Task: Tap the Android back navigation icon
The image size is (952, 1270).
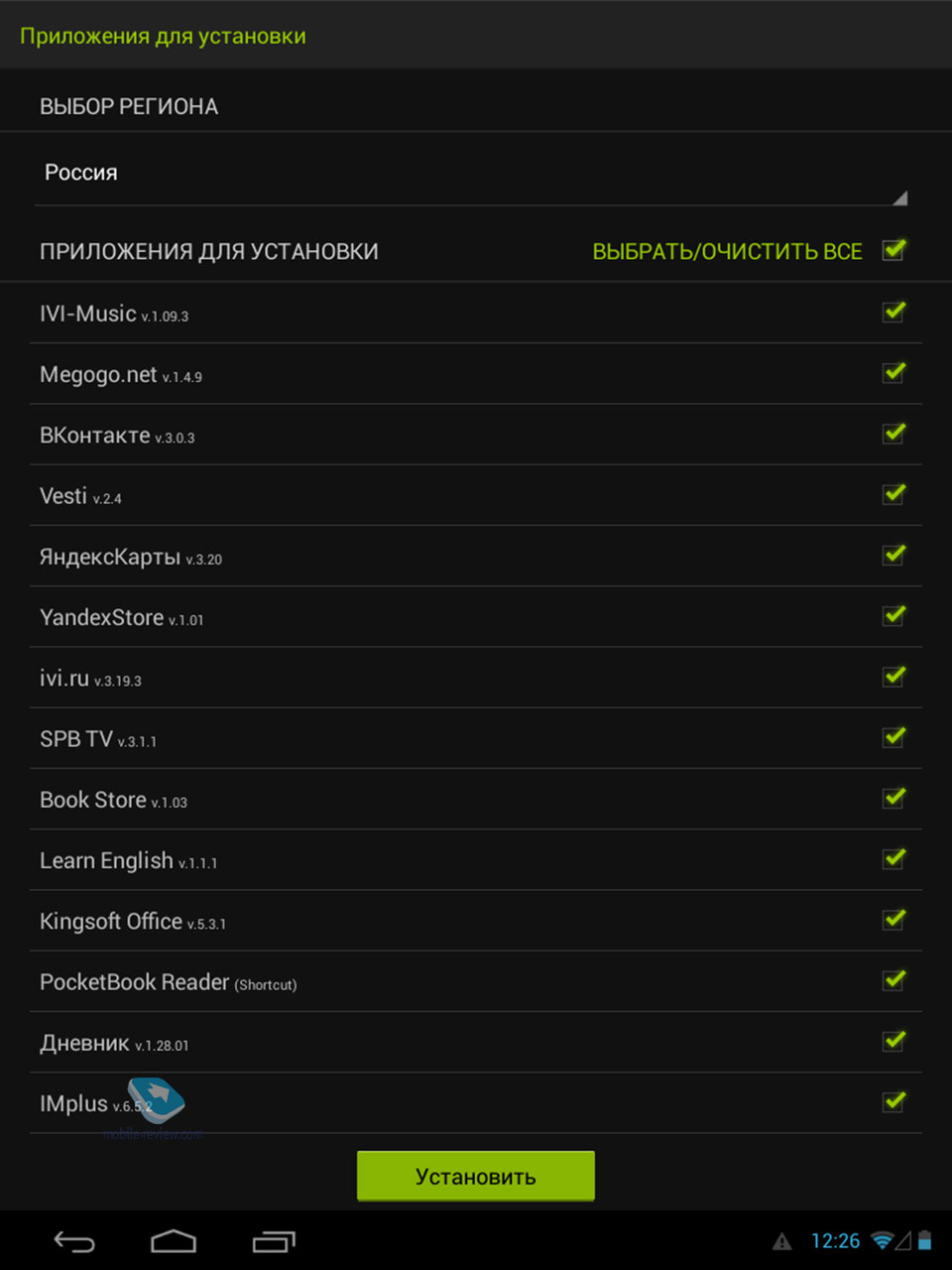Action: pos(74,1241)
